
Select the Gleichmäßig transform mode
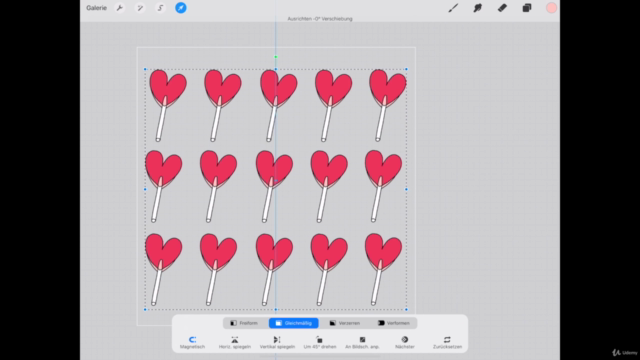pos(294,323)
